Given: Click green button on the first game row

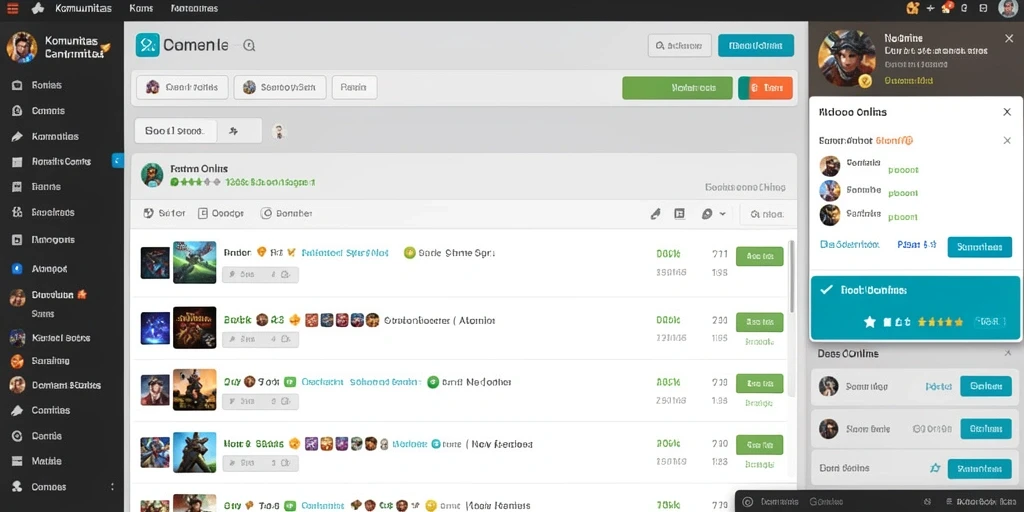Looking at the screenshot, I should pyautogui.click(x=760, y=256).
